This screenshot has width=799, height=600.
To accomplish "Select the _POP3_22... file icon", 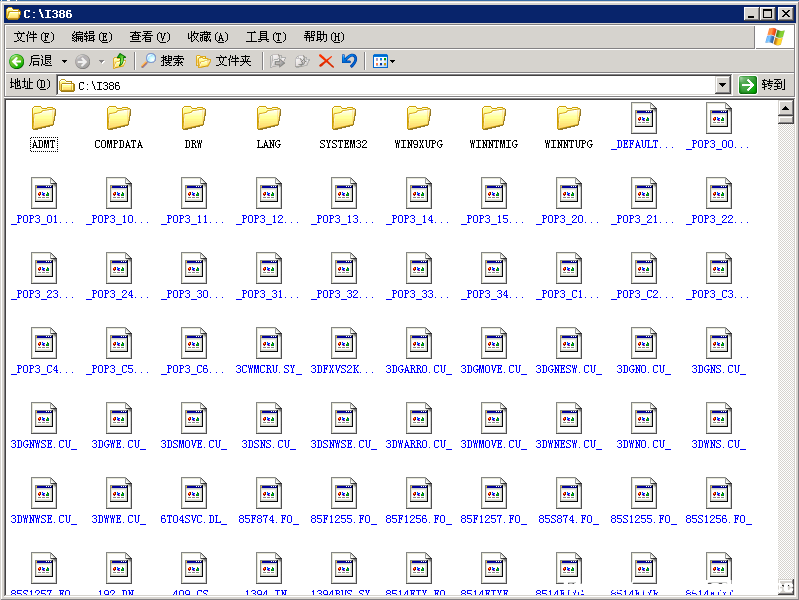I will [x=718, y=193].
